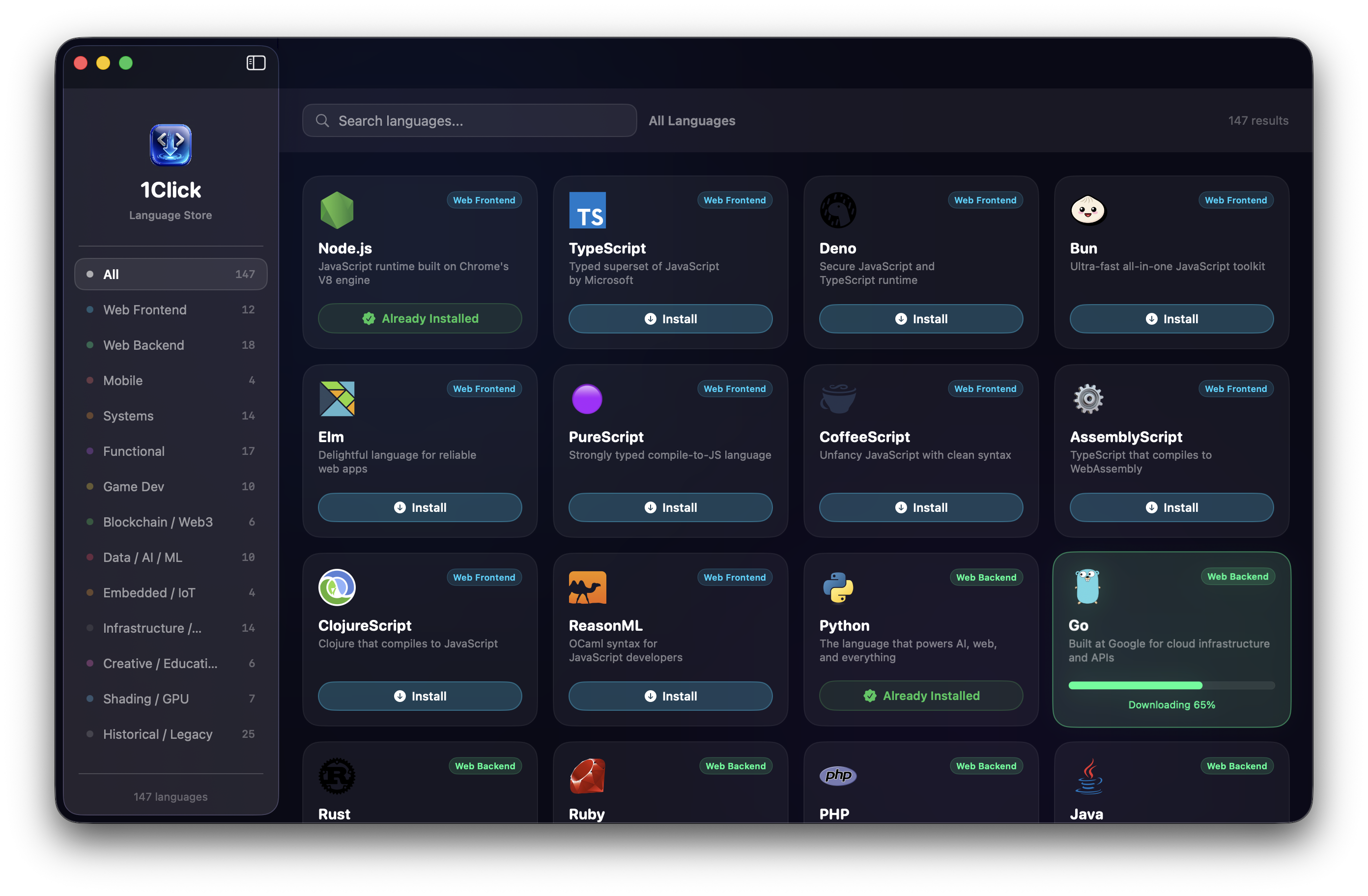1368x896 pixels.
Task: Click Web Backend tag on Python card
Action: tap(986, 577)
